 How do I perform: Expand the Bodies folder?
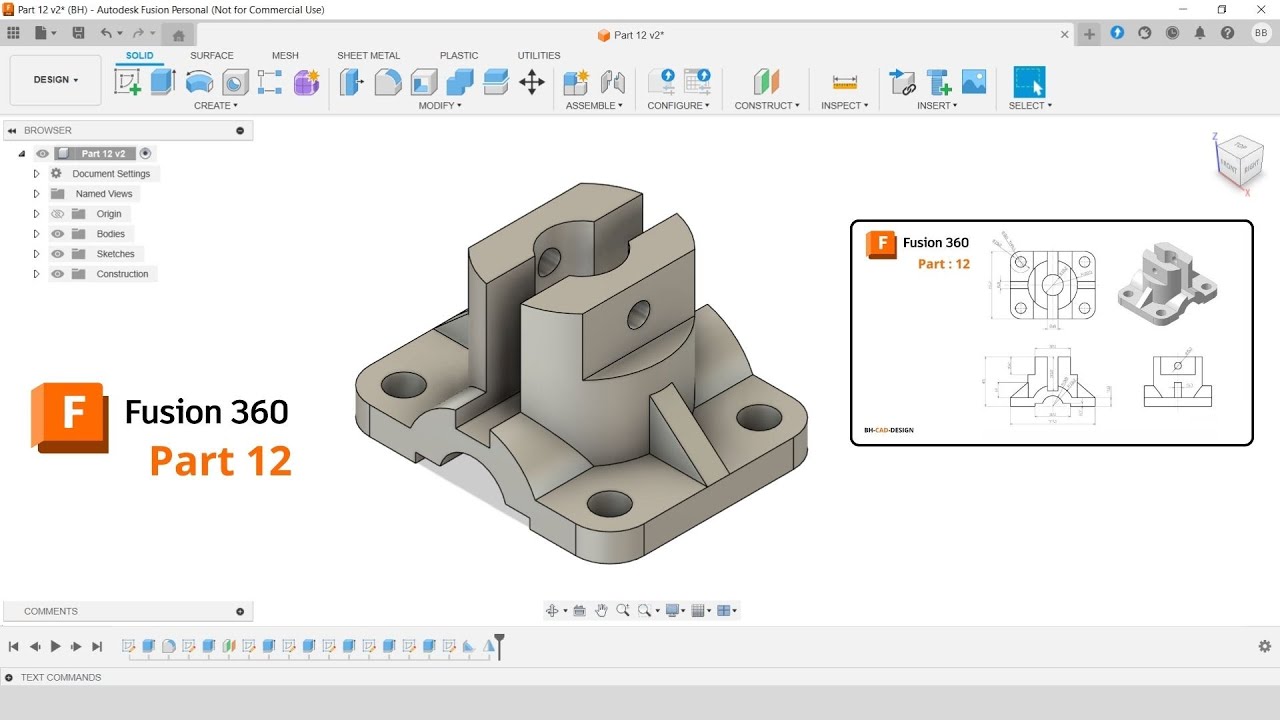tap(37, 234)
